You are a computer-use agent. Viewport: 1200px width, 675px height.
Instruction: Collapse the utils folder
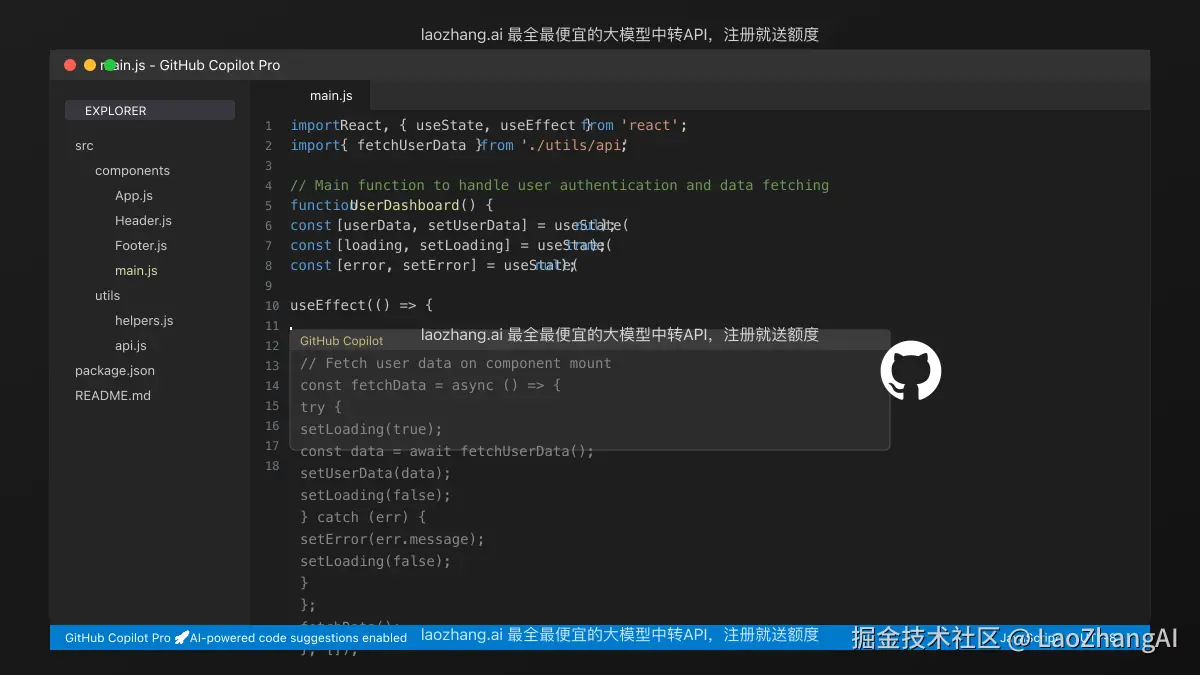coord(107,295)
